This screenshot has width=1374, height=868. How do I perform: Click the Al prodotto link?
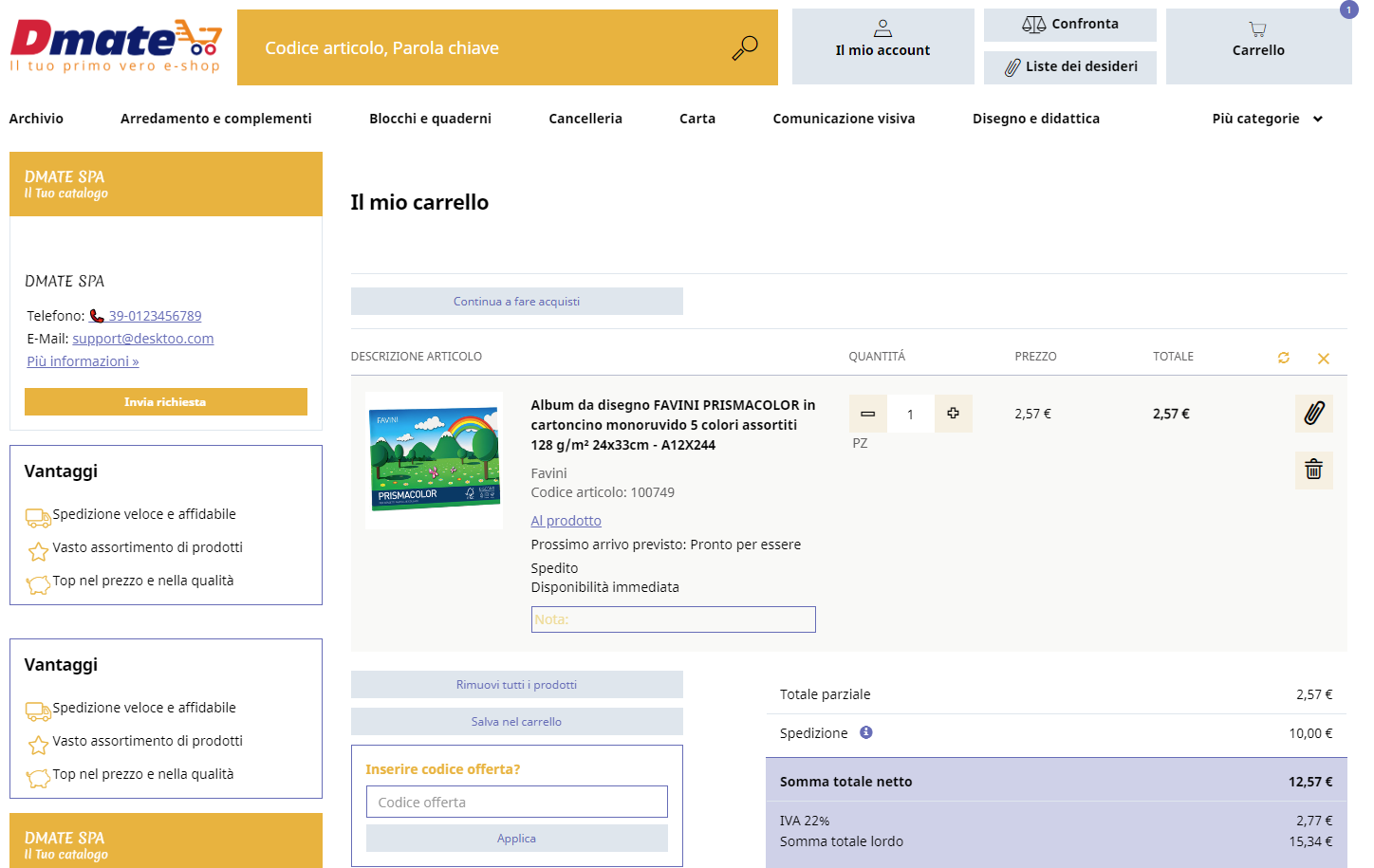click(566, 521)
